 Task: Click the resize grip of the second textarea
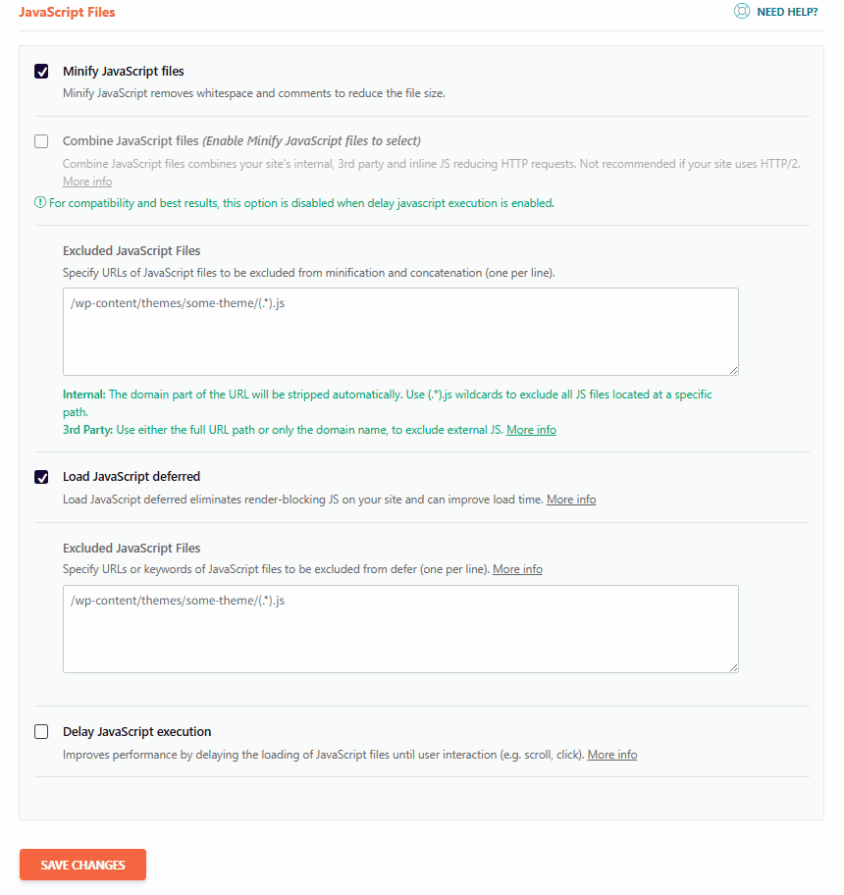[x=734, y=668]
